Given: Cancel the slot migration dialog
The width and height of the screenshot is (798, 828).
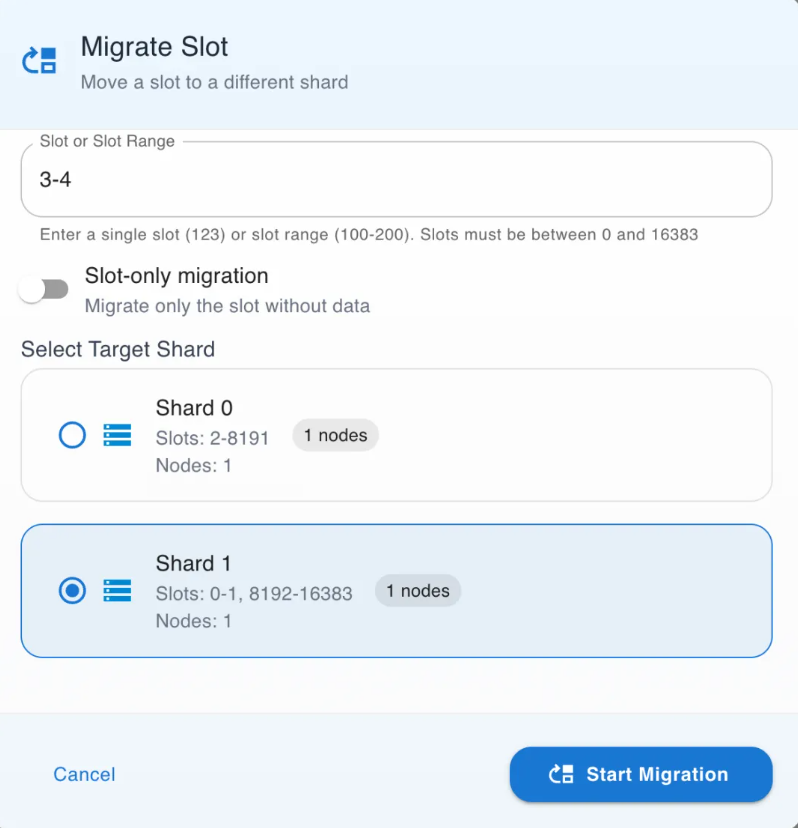Looking at the screenshot, I should tap(84, 774).
